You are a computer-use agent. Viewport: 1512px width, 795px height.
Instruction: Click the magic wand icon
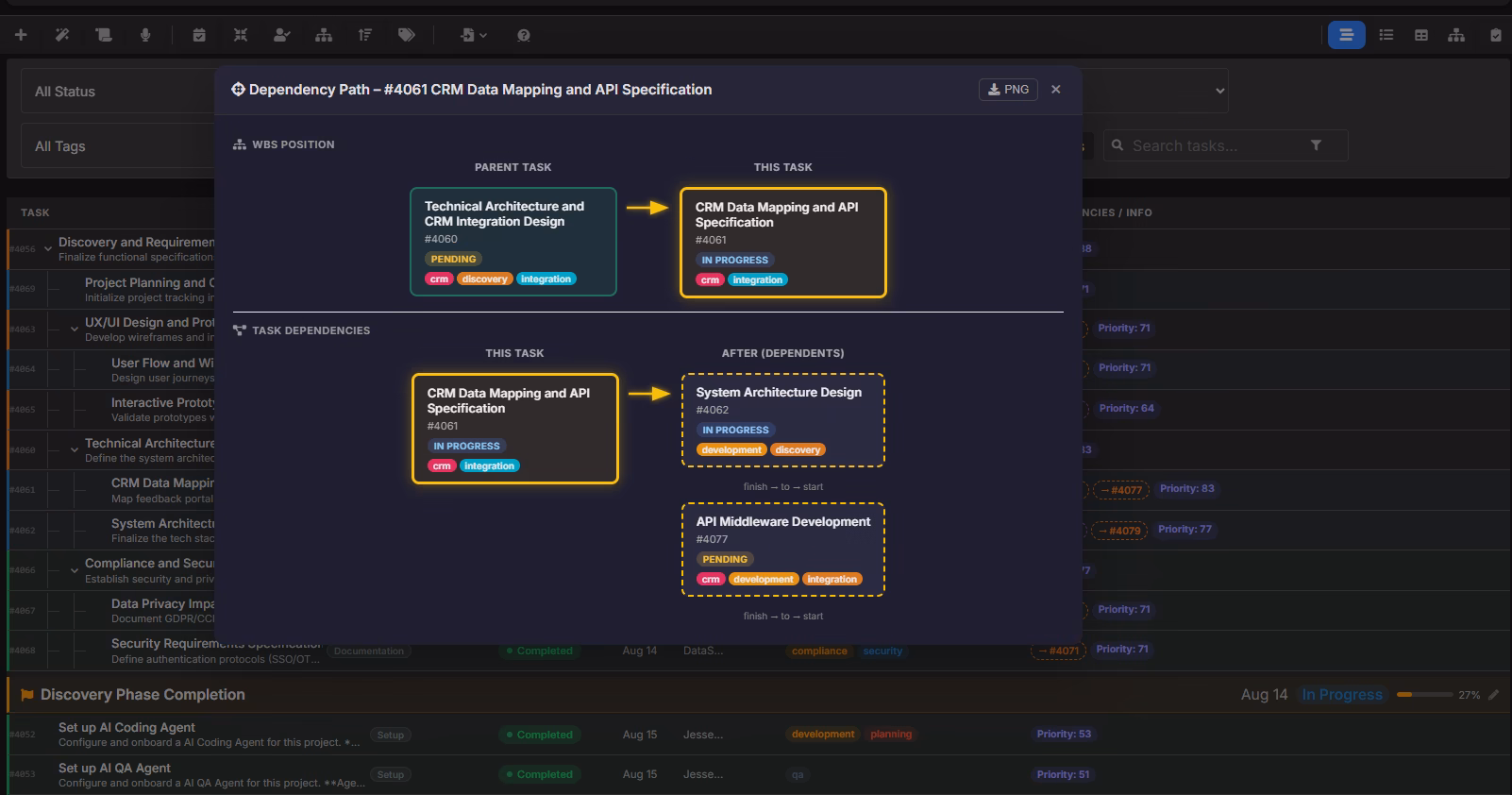(x=62, y=35)
